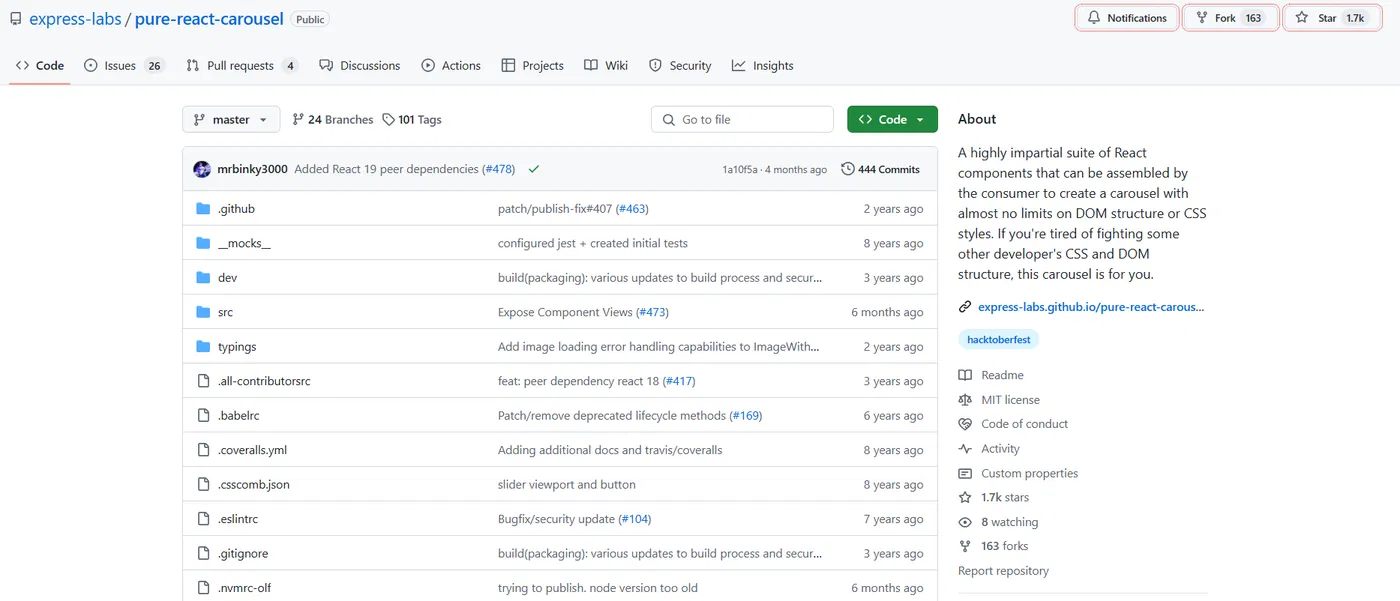Open pull request #478 link

click(498, 169)
